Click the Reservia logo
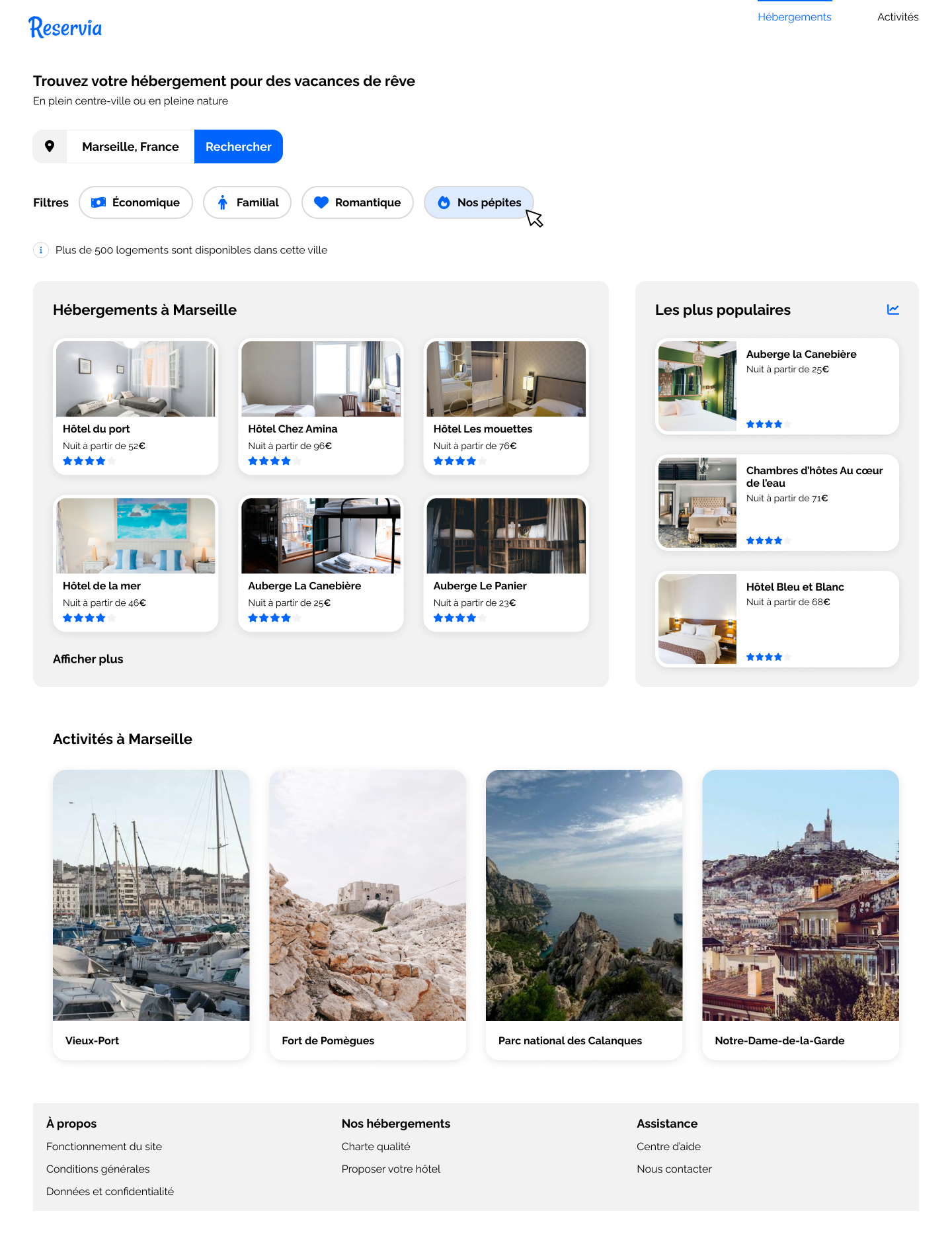952x1250 pixels. coord(65,28)
